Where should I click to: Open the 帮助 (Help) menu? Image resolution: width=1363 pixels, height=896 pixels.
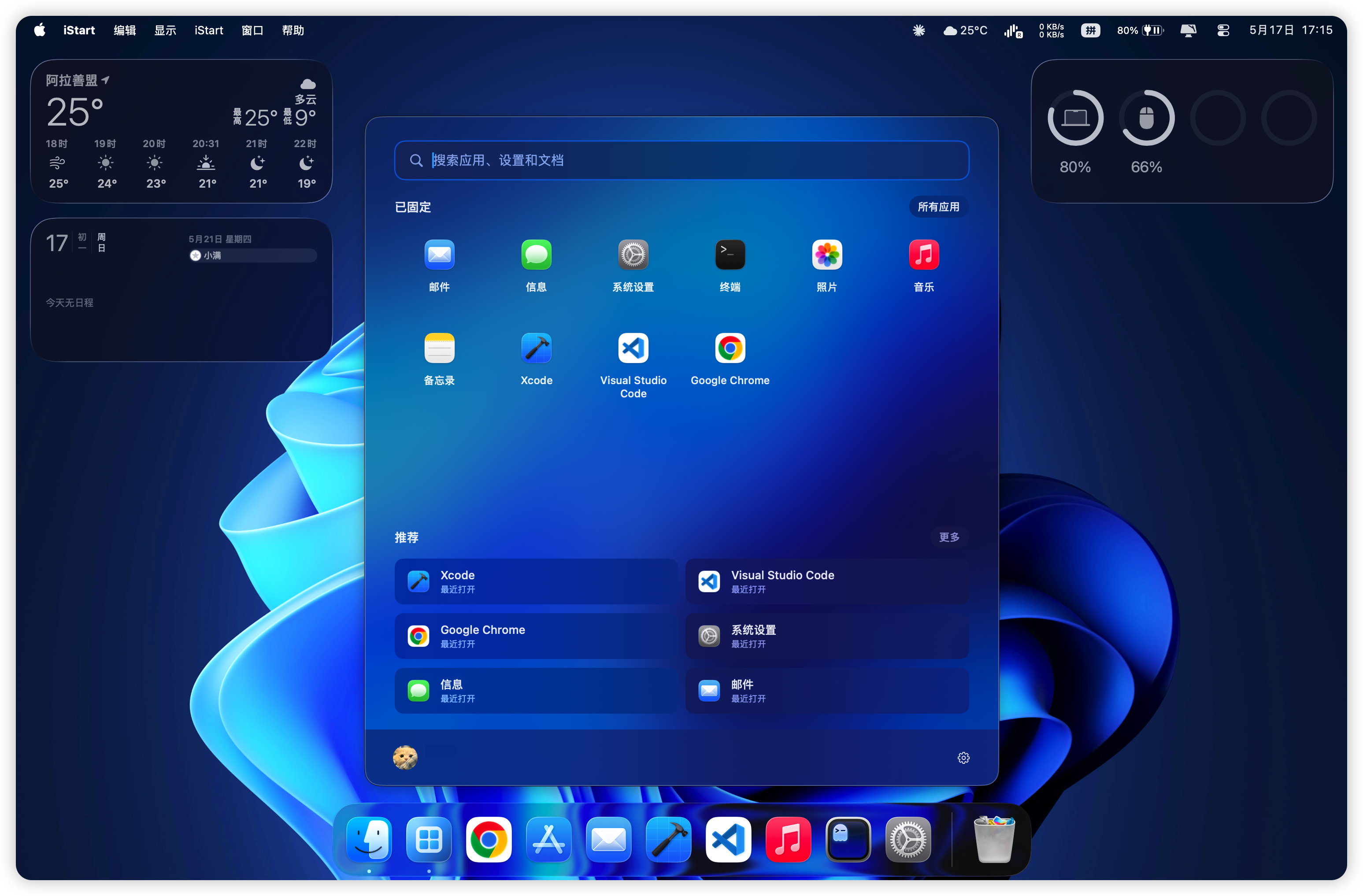point(293,30)
